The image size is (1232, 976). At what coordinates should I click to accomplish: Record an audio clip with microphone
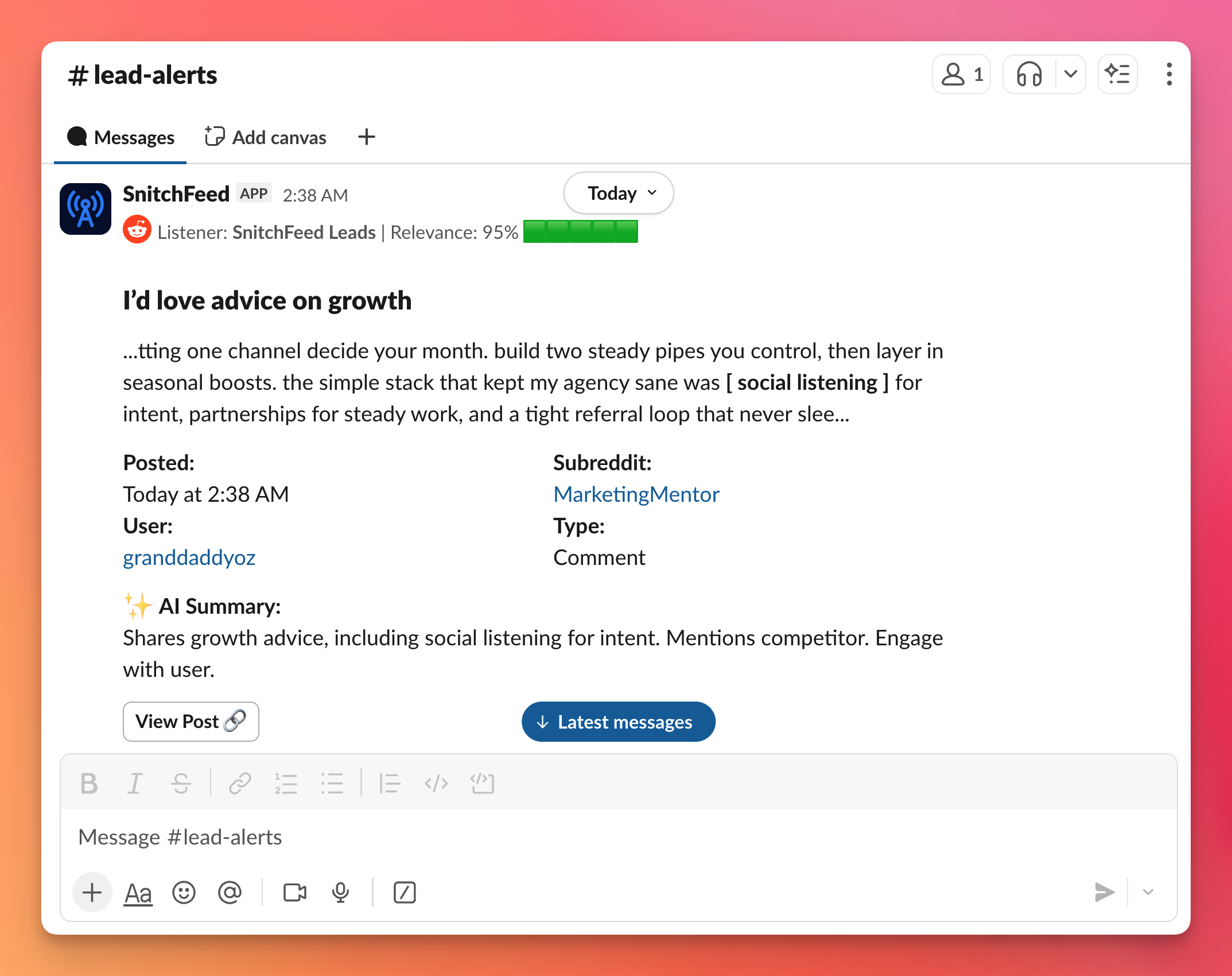[340, 892]
